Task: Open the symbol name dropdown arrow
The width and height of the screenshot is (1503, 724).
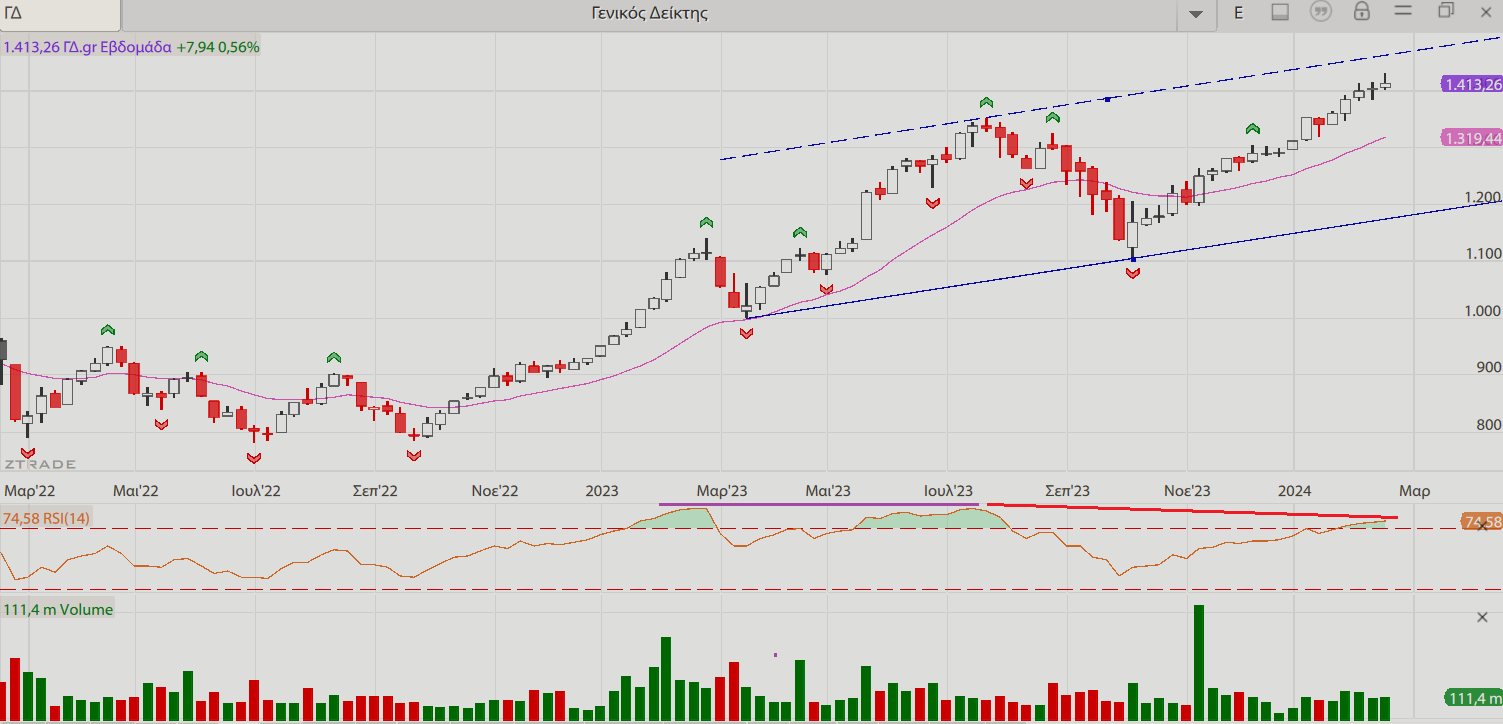Action: click(1196, 13)
